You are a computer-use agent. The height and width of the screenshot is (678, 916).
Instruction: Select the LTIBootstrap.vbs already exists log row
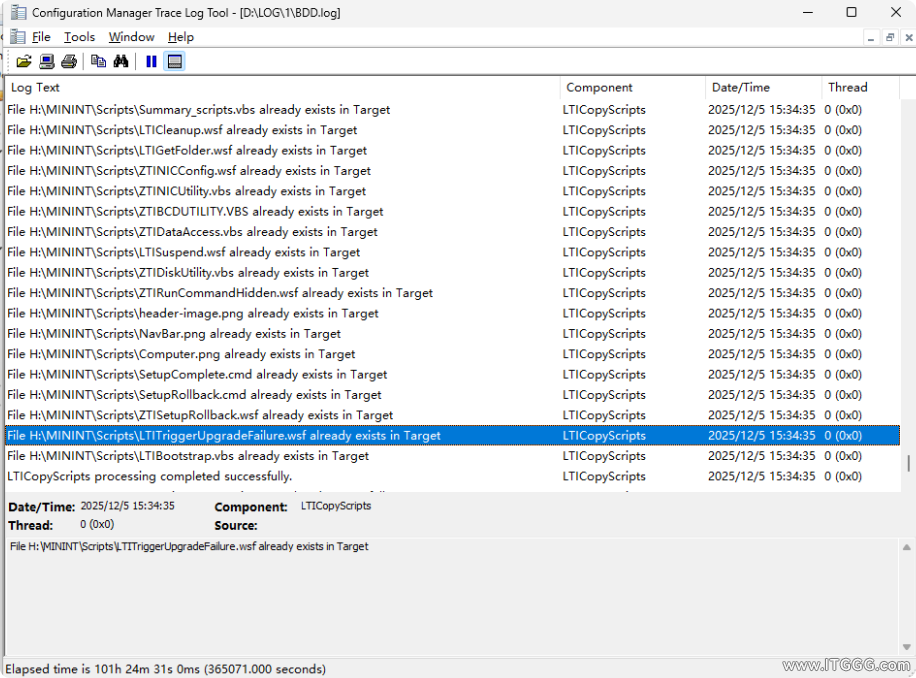[188, 456]
